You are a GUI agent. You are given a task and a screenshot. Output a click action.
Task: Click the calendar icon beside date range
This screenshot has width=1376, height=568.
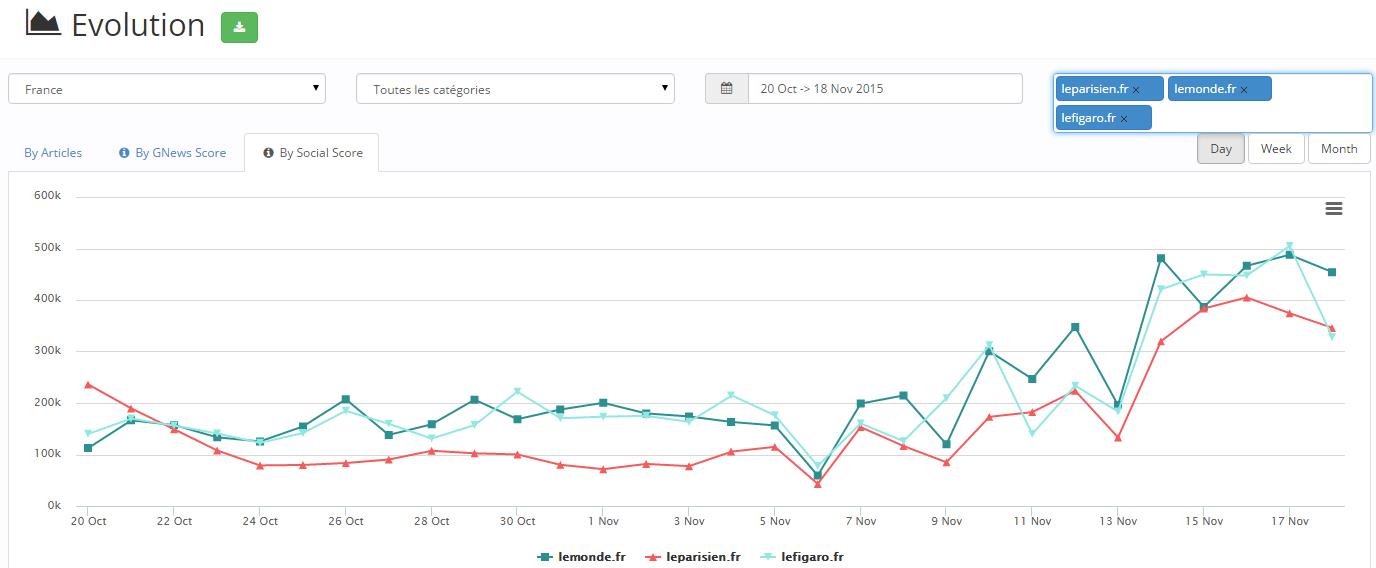(727, 89)
